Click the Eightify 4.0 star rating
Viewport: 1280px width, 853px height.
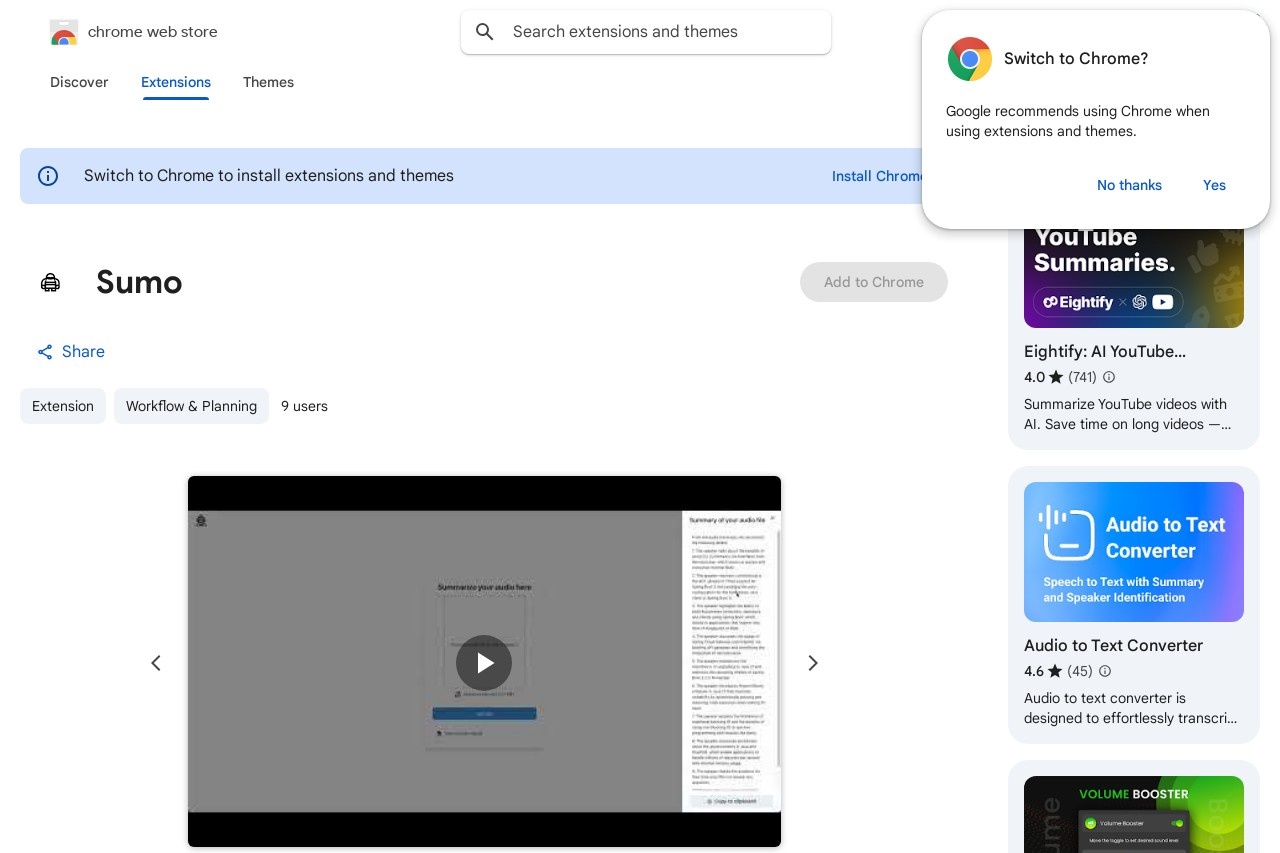1044,377
